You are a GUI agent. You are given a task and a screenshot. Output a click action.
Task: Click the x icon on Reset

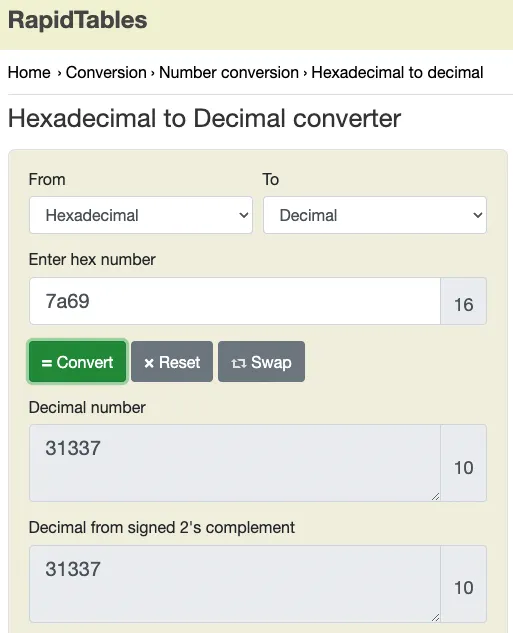(x=149, y=363)
